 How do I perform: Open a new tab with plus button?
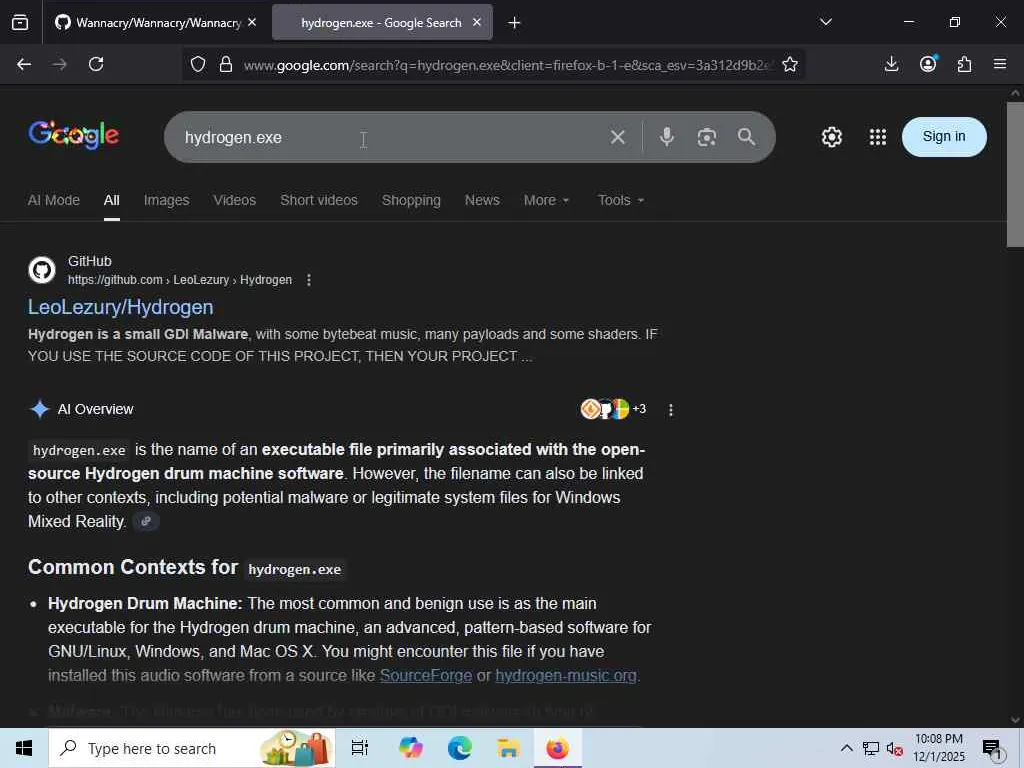(515, 23)
